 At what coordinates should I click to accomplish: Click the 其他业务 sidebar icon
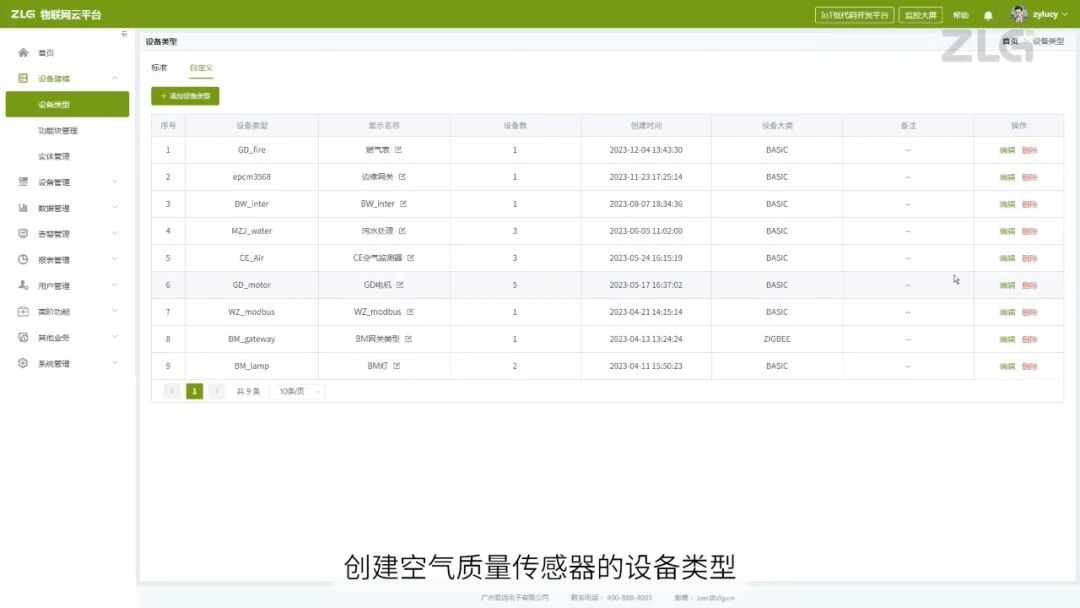point(23,337)
